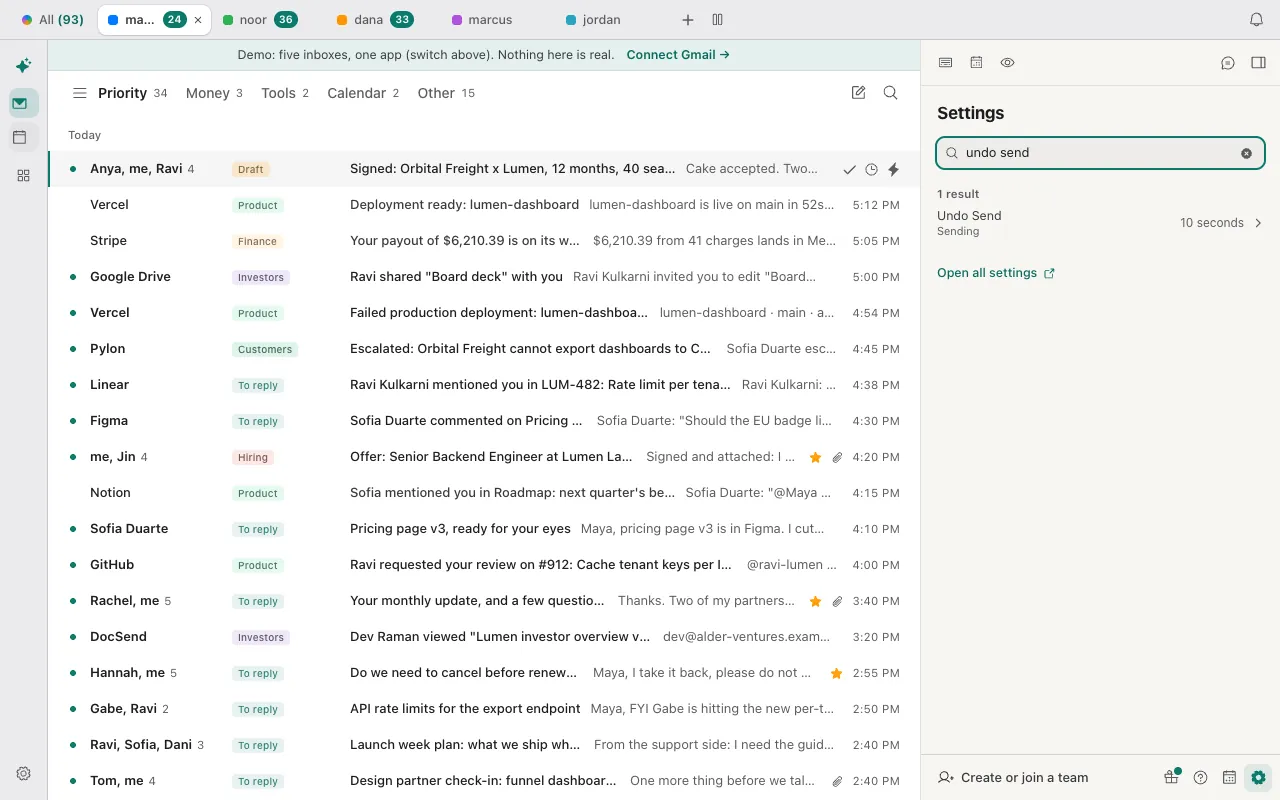The height and width of the screenshot is (800, 1280).
Task: Add a new inbox tab with plus icon
Action: click(687, 20)
